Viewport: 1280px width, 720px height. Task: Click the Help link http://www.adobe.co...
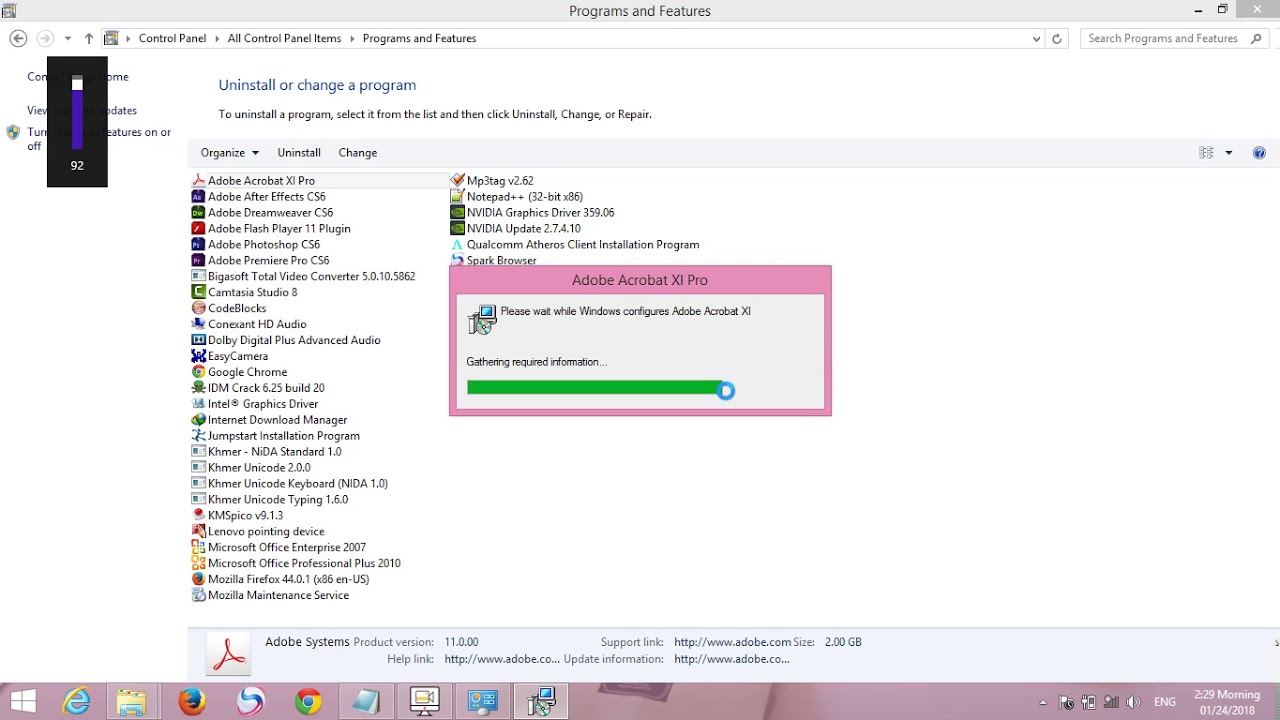coord(502,659)
